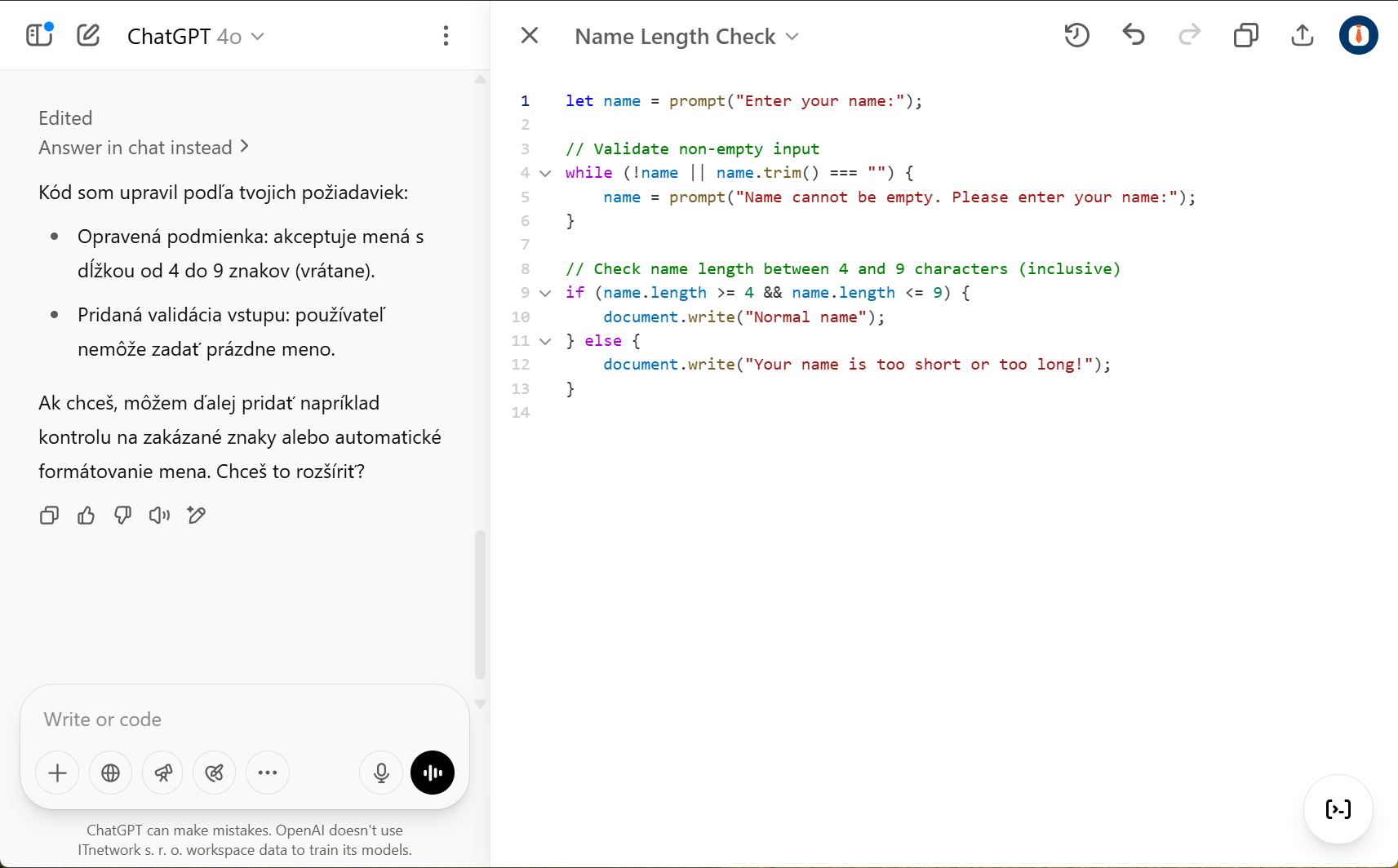Image resolution: width=1398 pixels, height=868 pixels.
Task: Open more composer tools via ellipsis
Action: pyautogui.click(x=267, y=773)
